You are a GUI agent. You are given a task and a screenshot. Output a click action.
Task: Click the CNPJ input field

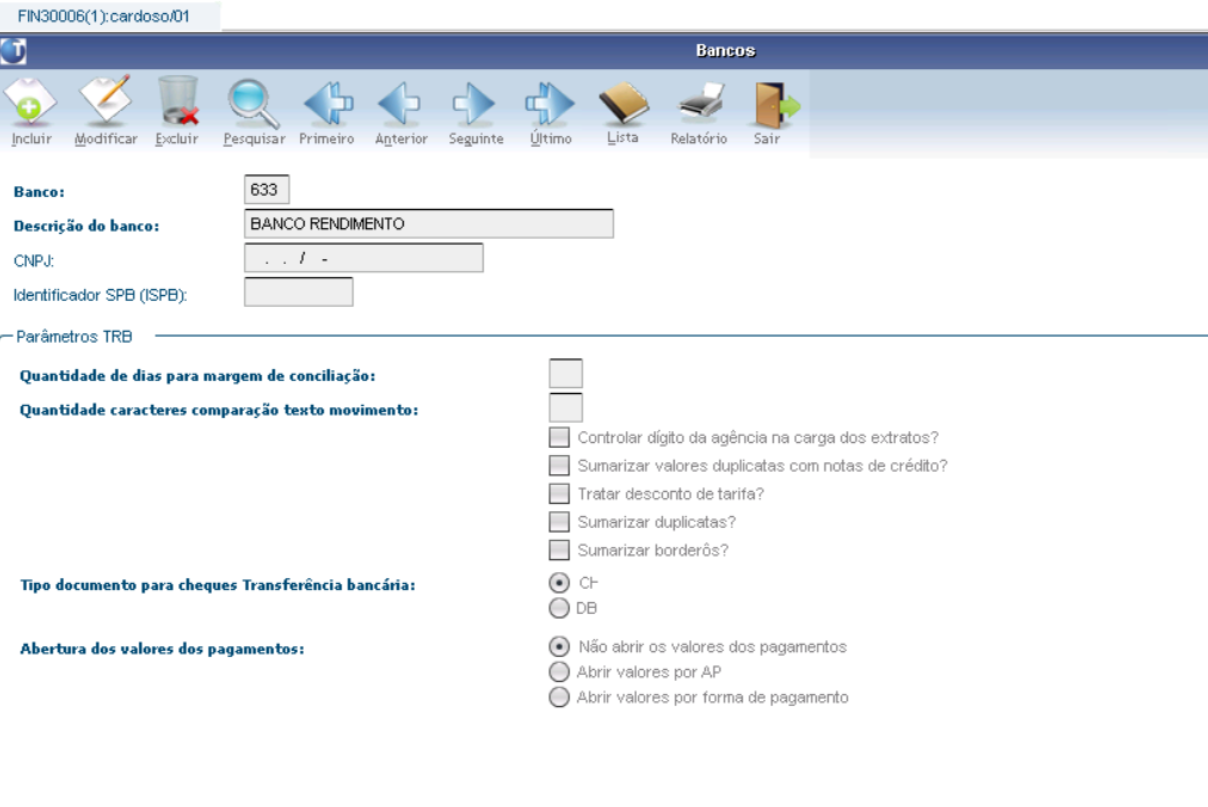[x=363, y=258]
